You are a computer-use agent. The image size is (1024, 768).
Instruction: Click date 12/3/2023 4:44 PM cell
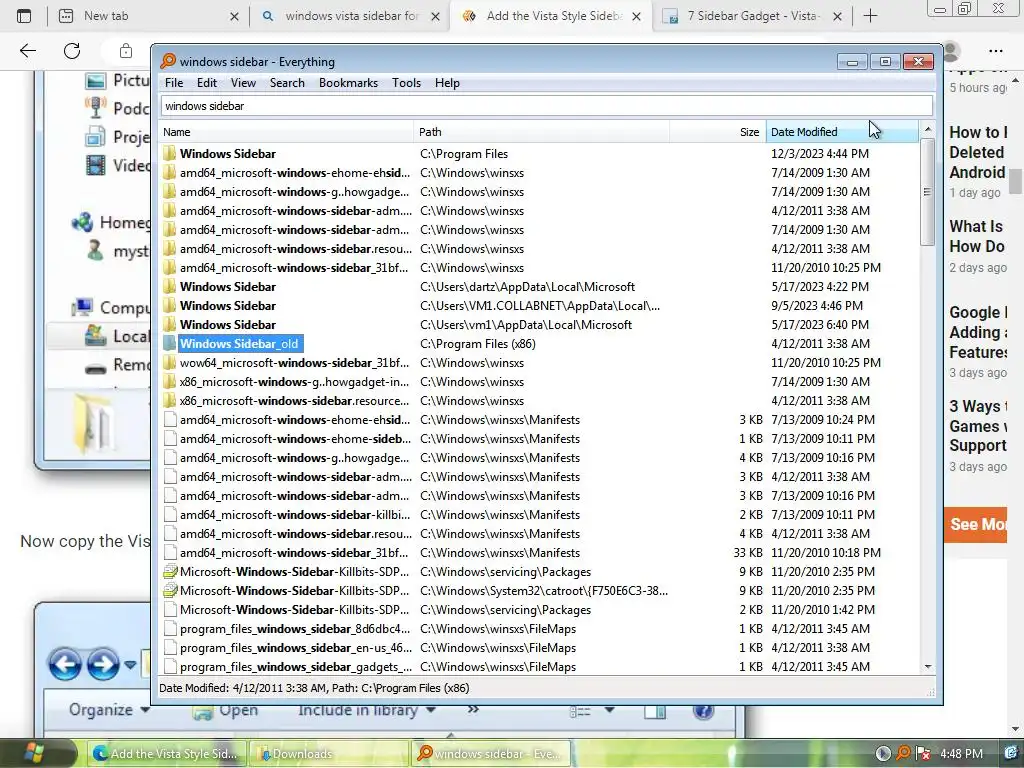tap(820, 153)
